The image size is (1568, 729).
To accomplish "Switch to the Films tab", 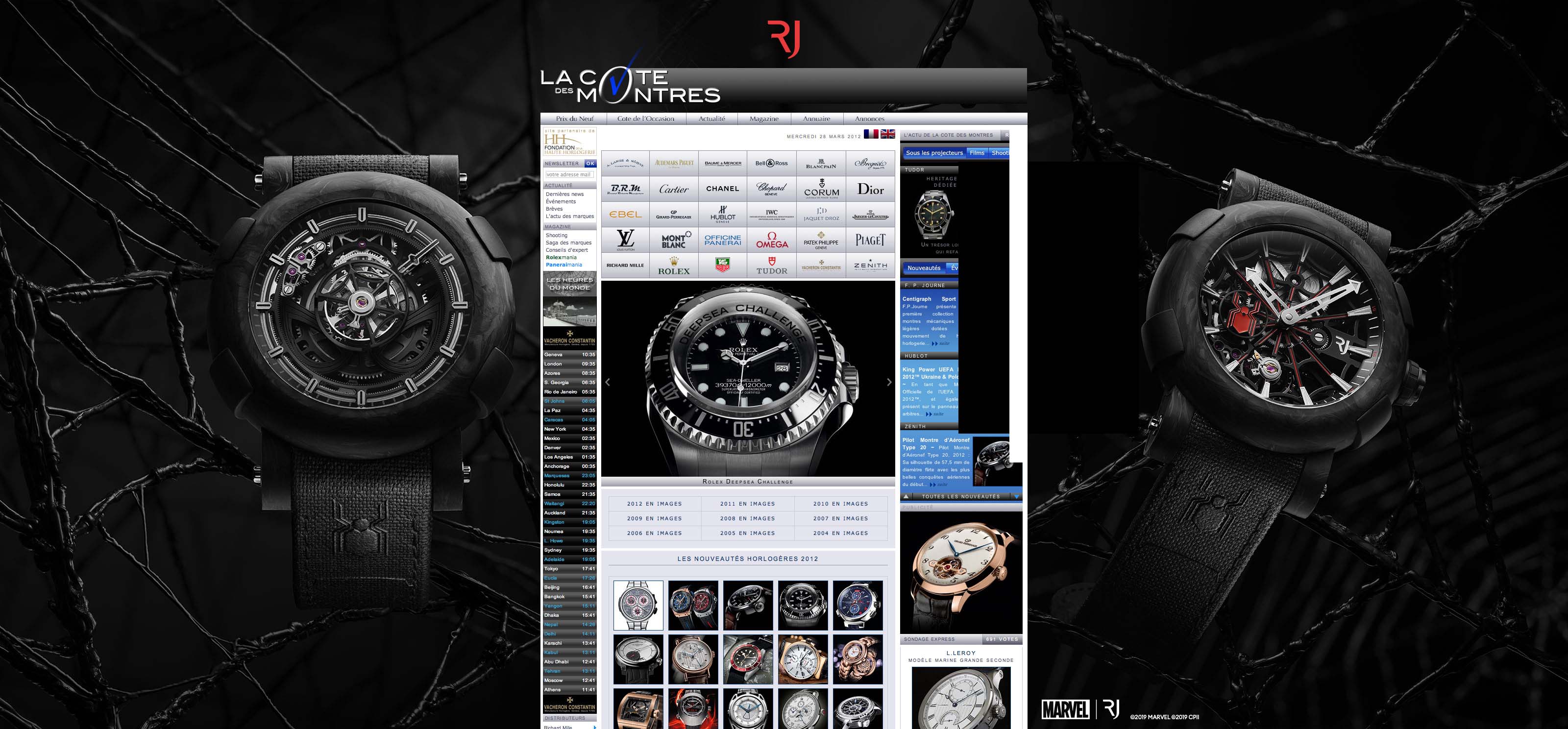I will pos(977,153).
